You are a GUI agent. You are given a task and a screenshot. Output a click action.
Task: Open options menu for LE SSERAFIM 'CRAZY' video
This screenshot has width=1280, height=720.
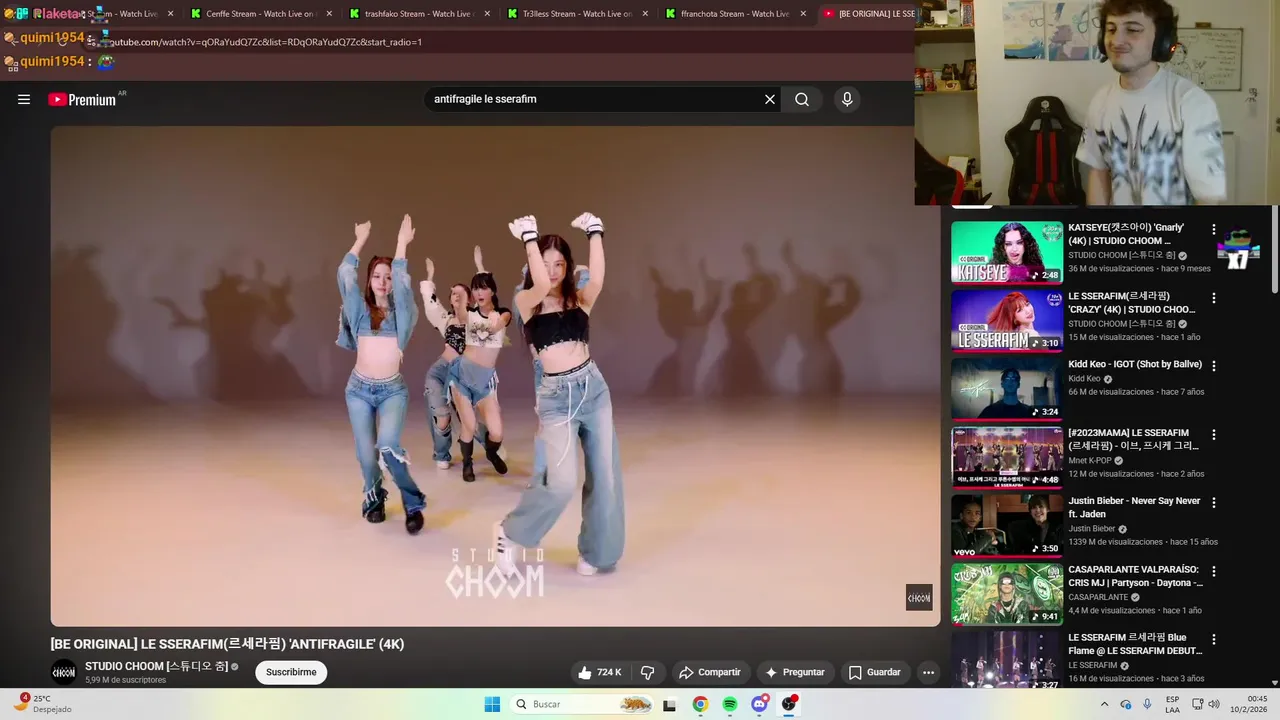click(x=1214, y=298)
